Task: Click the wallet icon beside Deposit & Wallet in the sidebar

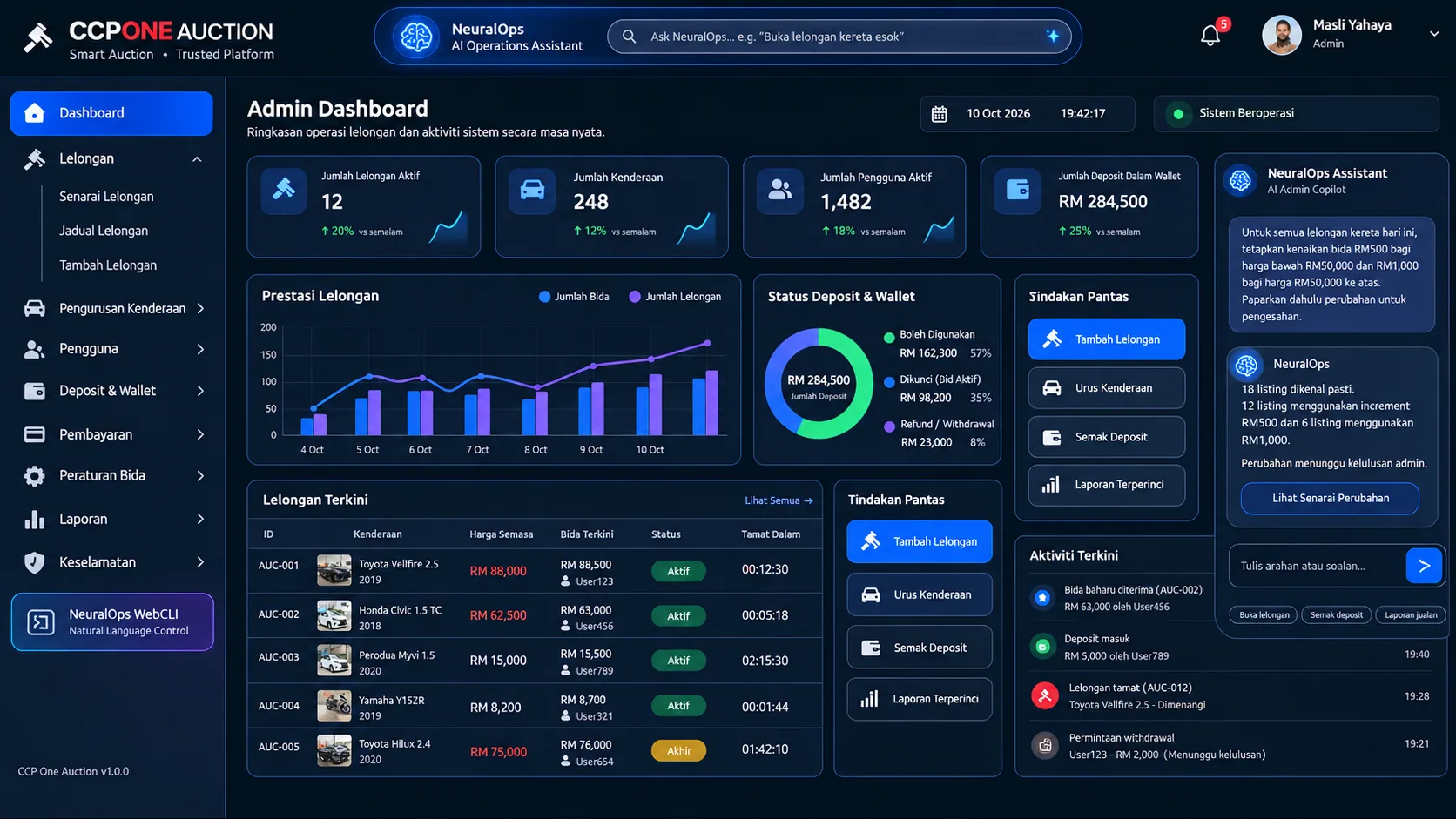Action: 35,391
